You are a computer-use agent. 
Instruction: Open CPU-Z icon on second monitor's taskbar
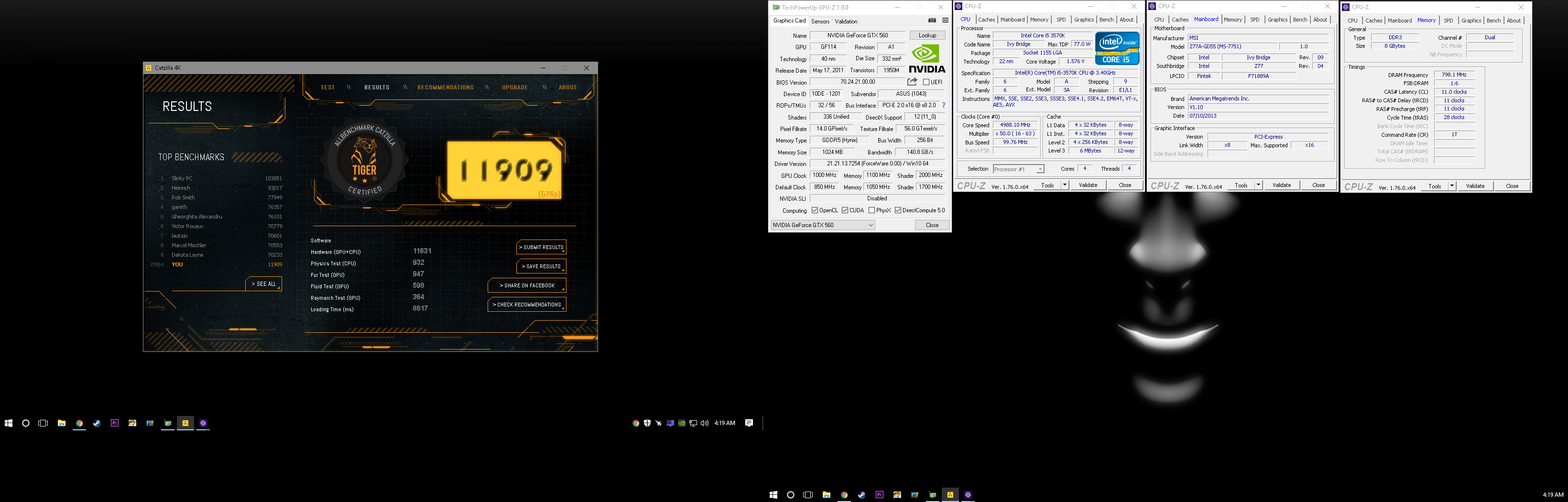point(968,495)
